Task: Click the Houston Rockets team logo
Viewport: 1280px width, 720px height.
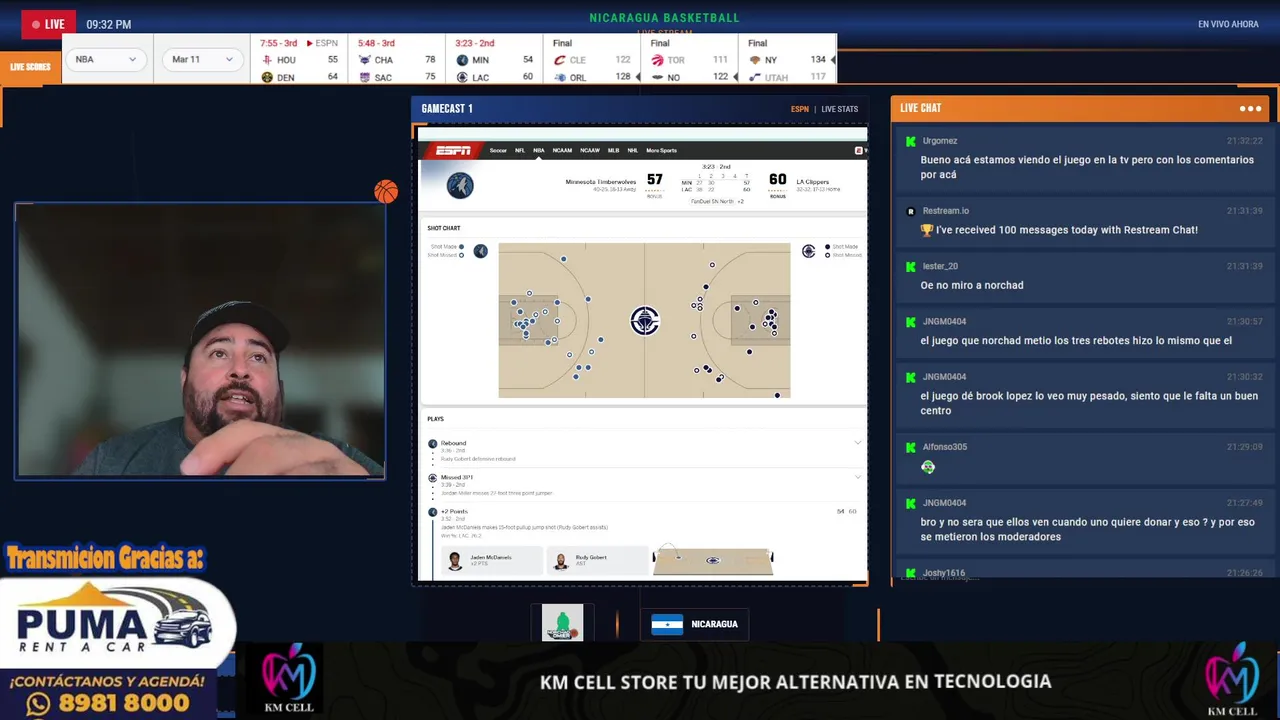Action: 267,60
